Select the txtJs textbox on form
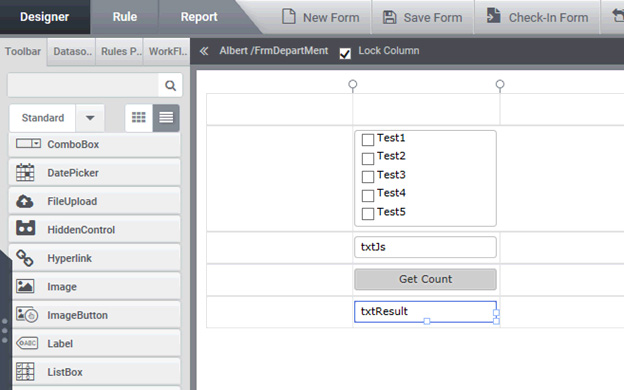Image resolution: width=624 pixels, height=390 pixels. pos(425,247)
